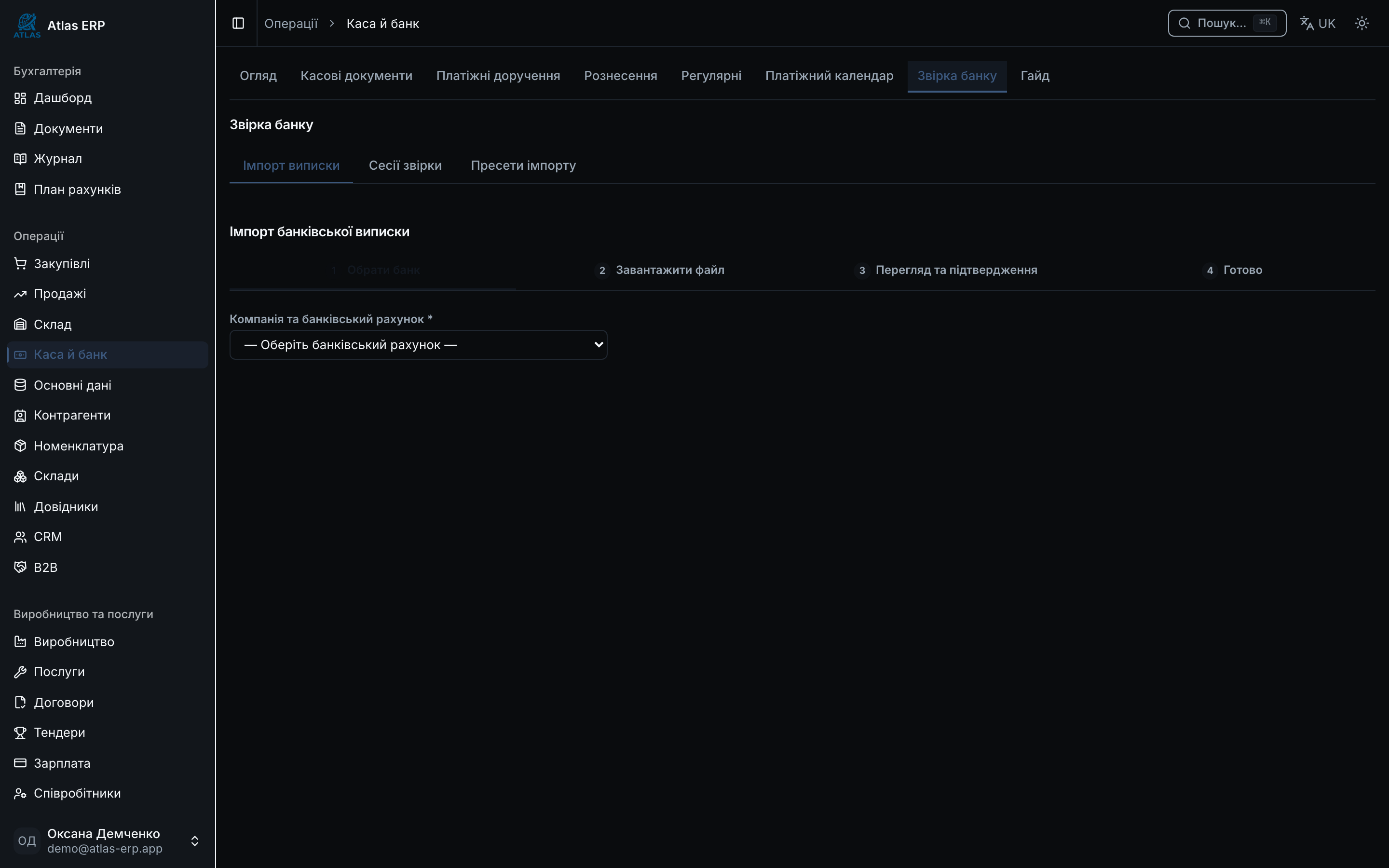Open the Гайд tab

pos(1035,76)
